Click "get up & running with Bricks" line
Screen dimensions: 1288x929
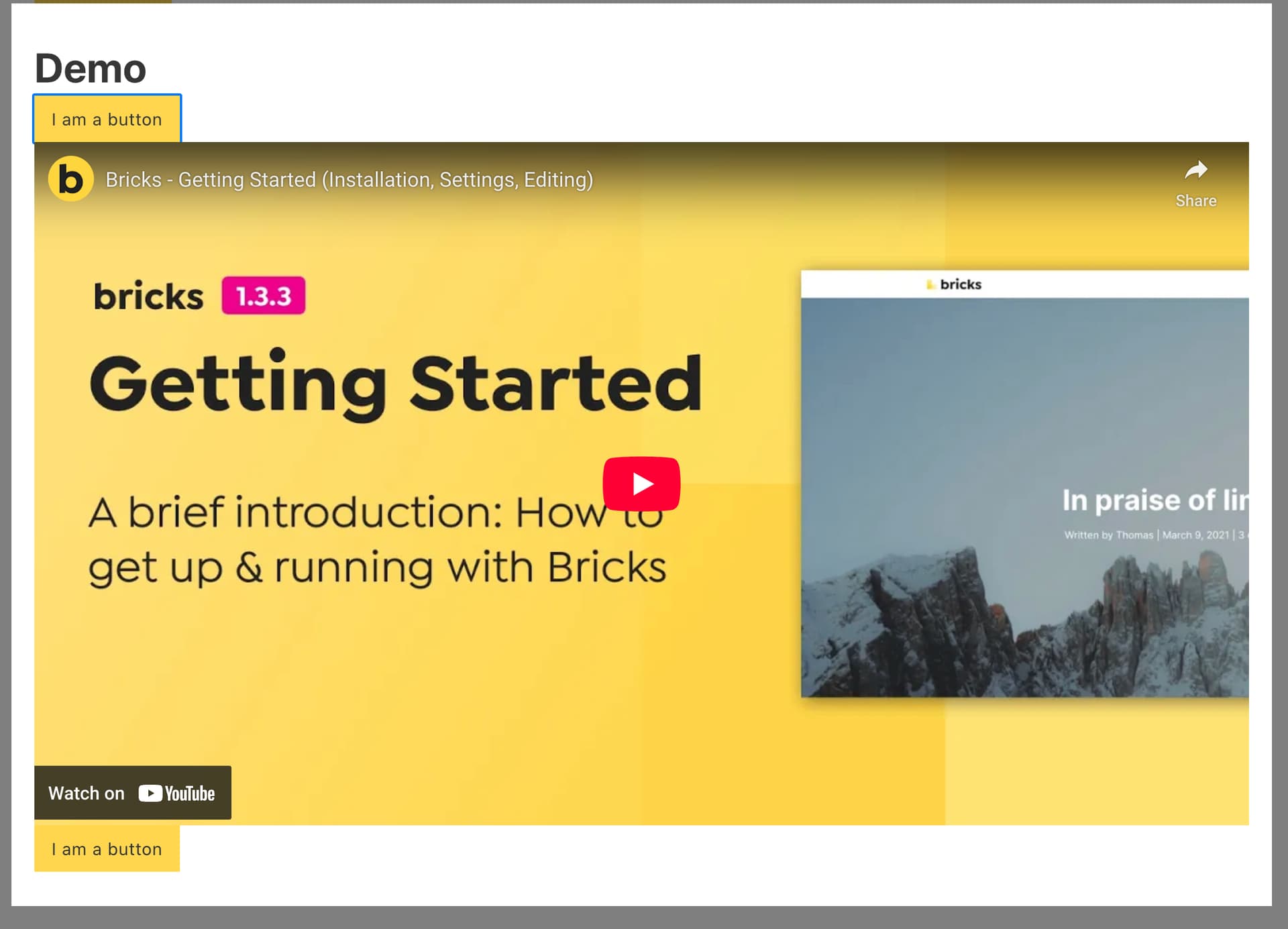coord(377,568)
